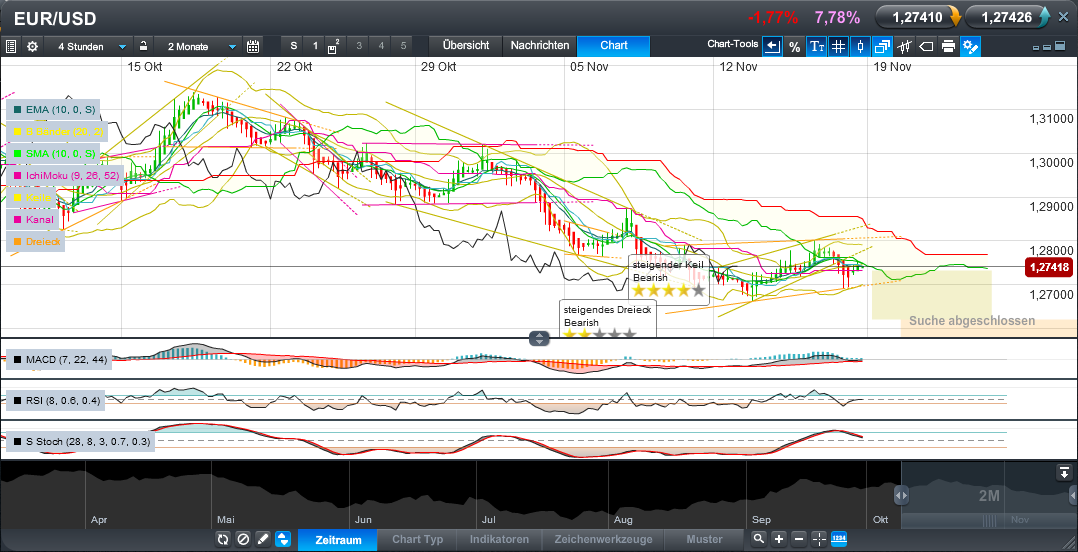Toggle the Tt text labels tool

[x=817, y=47]
